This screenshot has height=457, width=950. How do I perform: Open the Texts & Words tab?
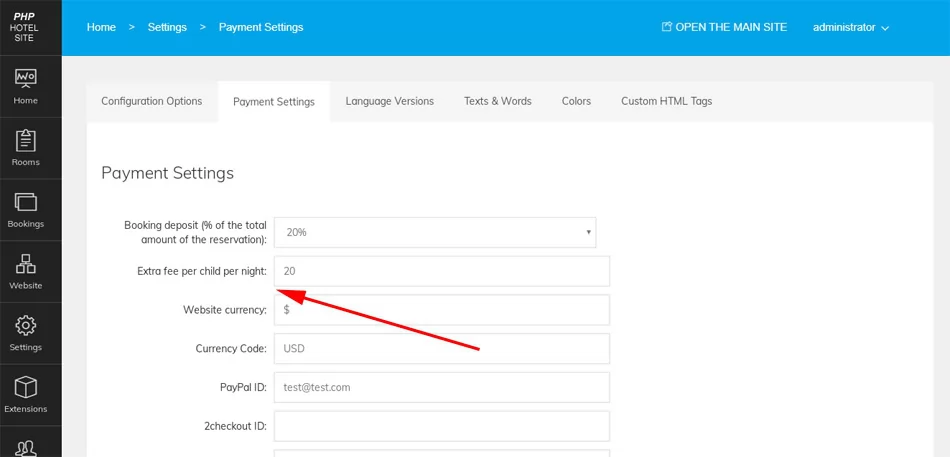point(498,101)
